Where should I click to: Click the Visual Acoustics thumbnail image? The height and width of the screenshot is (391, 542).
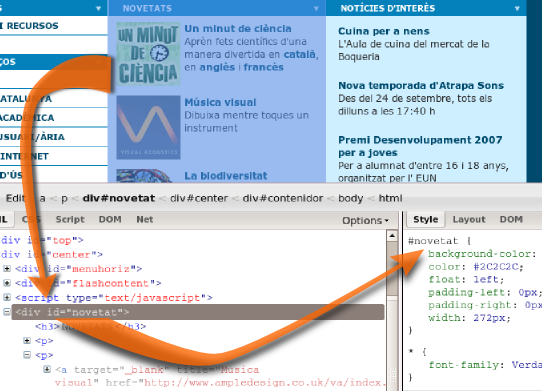(x=148, y=127)
